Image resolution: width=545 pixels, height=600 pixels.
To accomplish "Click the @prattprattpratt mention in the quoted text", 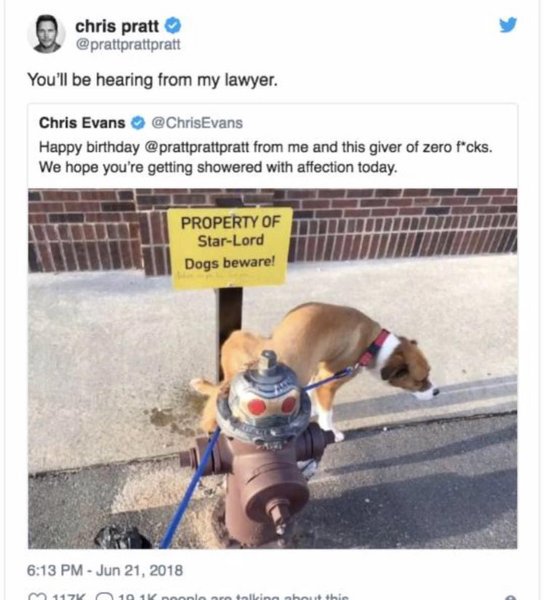I will click(197, 147).
